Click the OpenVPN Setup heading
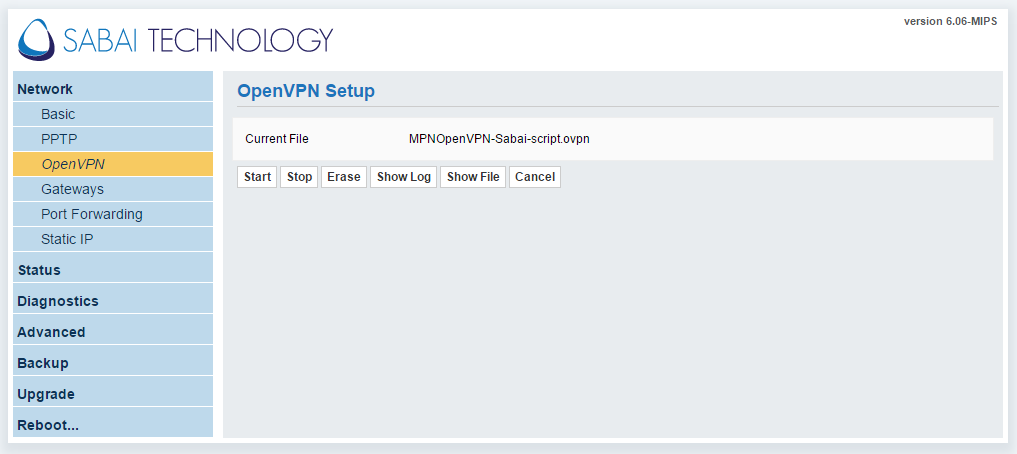The height and width of the screenshot is (454, 1017). pyautogui.click(x=306, y=91)
